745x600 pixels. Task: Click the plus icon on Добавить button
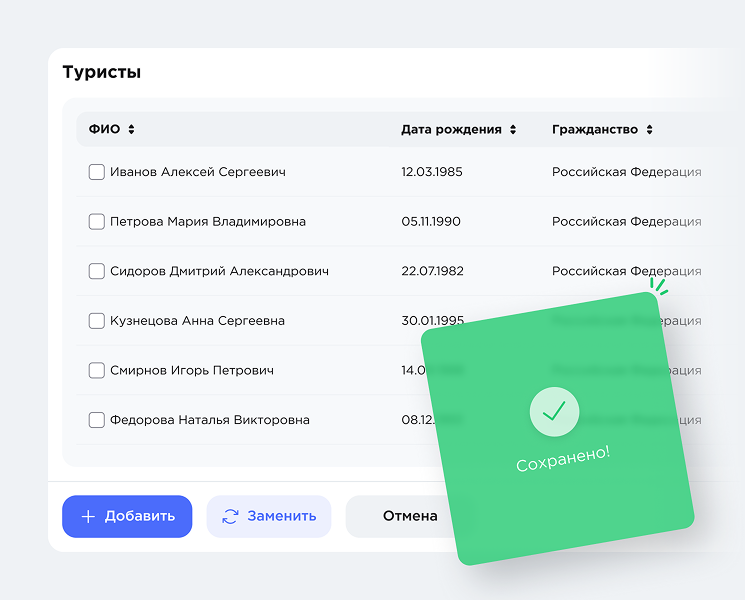(88, 517)
